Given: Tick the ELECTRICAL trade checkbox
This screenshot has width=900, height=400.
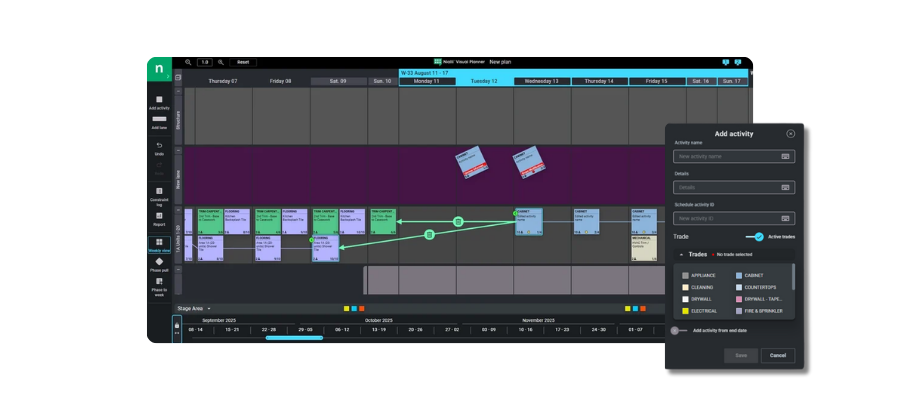Looking at the screenshot, I should click(x=685, y=311).
